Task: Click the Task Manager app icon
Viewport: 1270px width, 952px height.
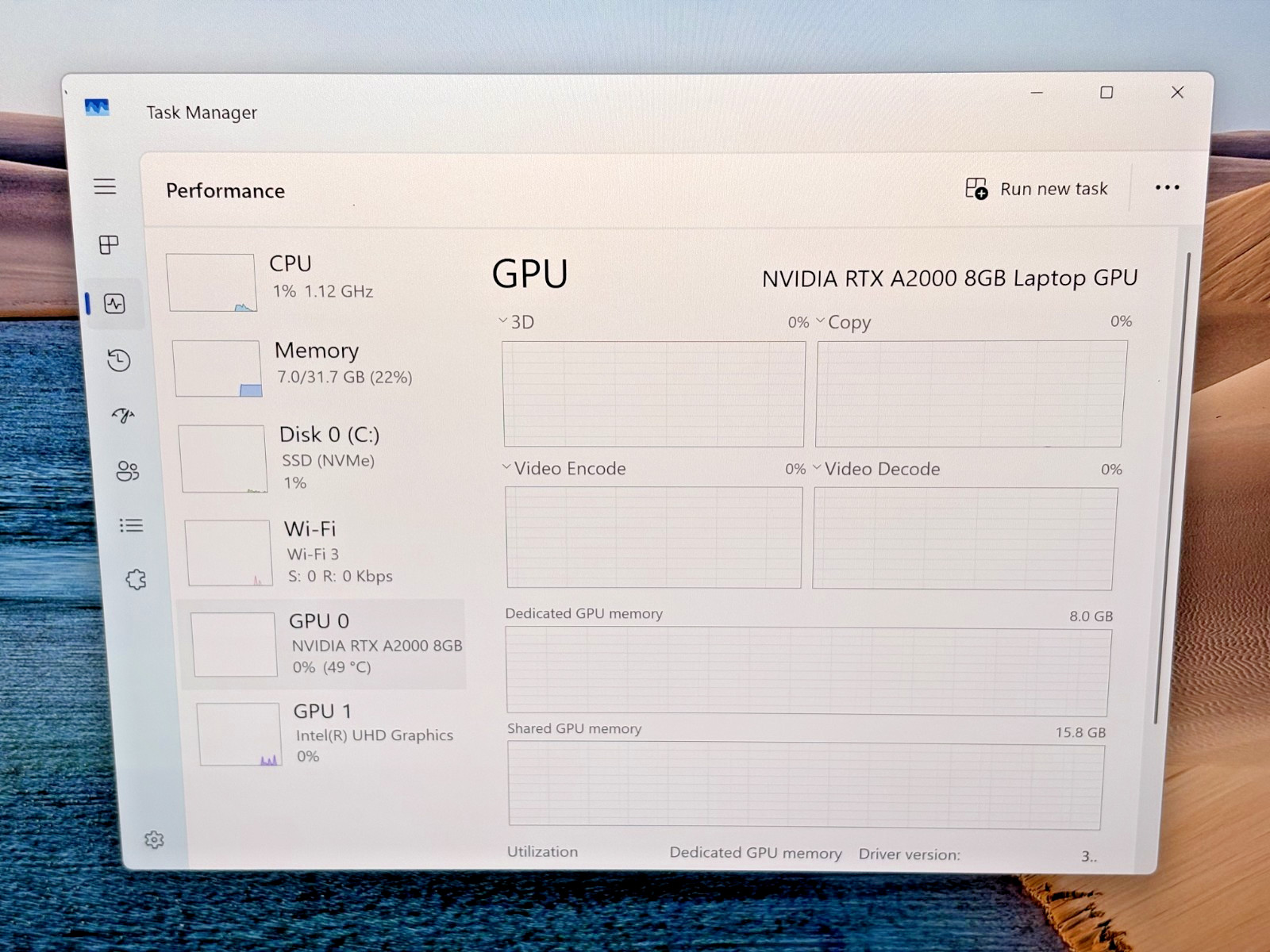Action: pyautogui.click(x=97, y=107)
